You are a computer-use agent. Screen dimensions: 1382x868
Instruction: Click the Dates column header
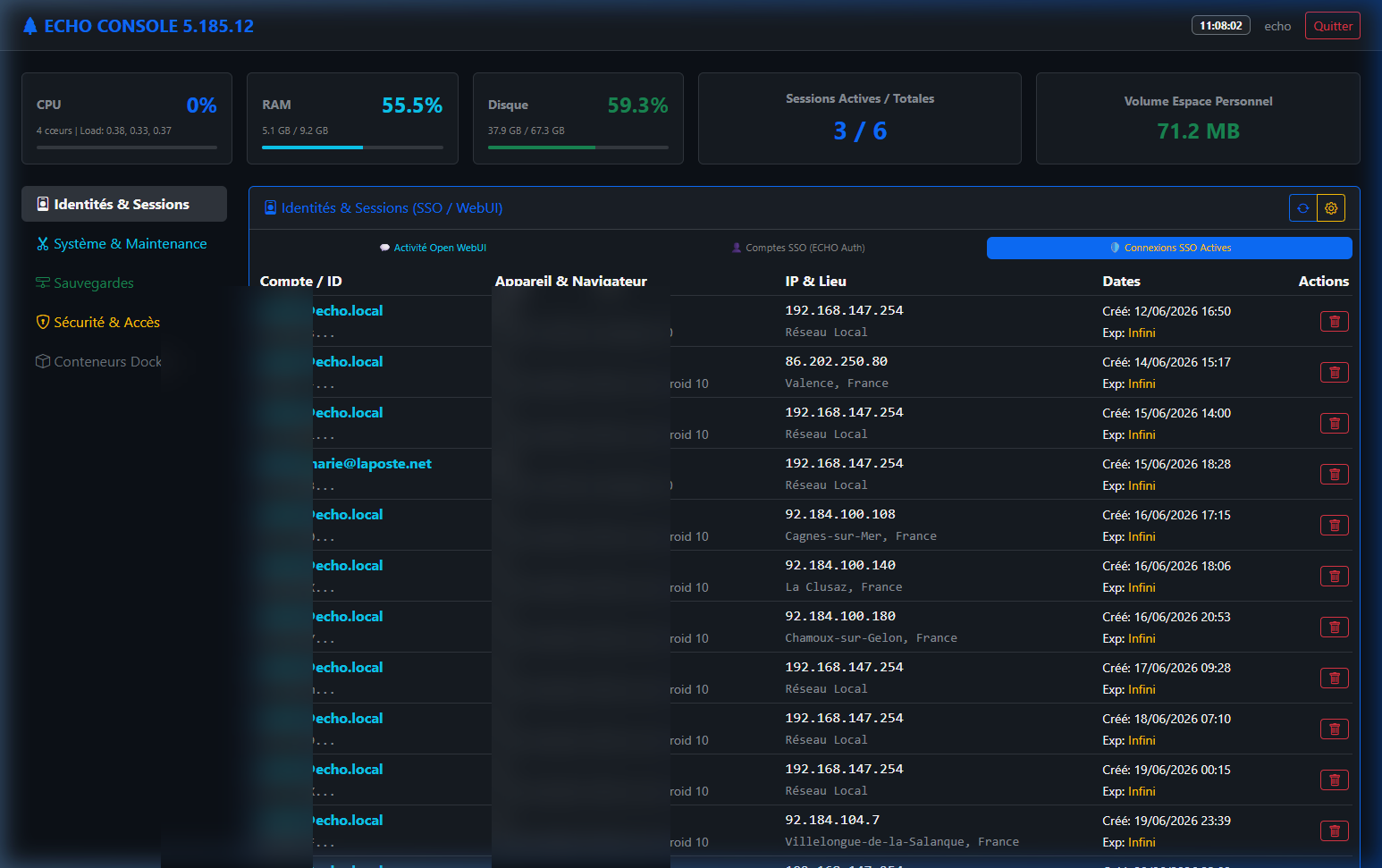pyautogui.click(x=1121, y=281)
